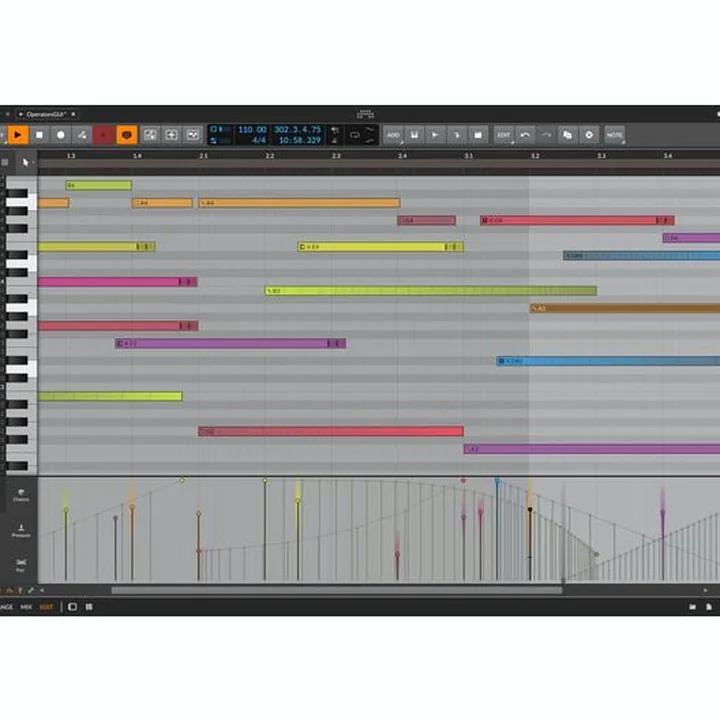Toggle the red automation record button
The image size is (720, 720).
click(104, 135)
